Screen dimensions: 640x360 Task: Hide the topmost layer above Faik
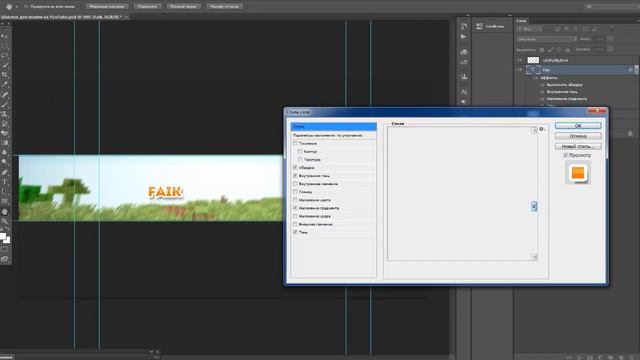click(x=520, y=60)
